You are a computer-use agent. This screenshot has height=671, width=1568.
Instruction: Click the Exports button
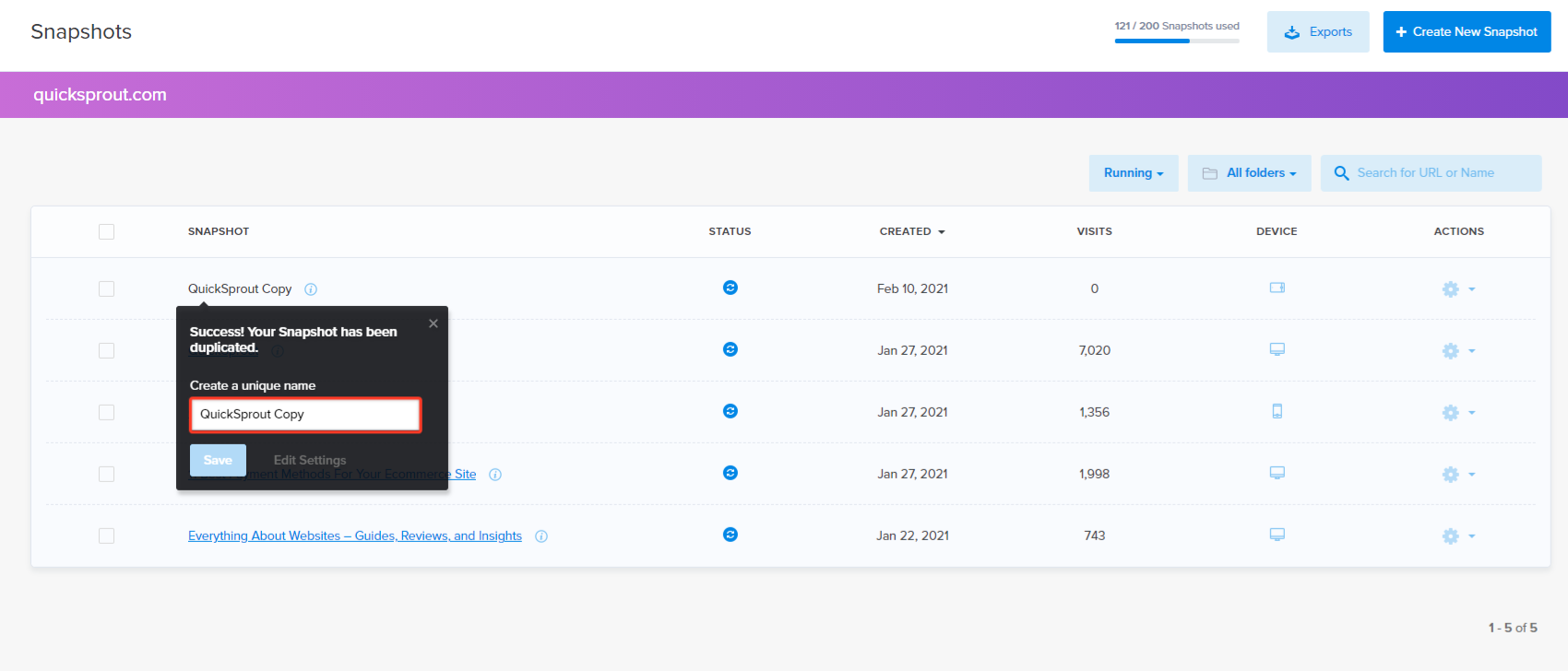tap(1318, 31)
